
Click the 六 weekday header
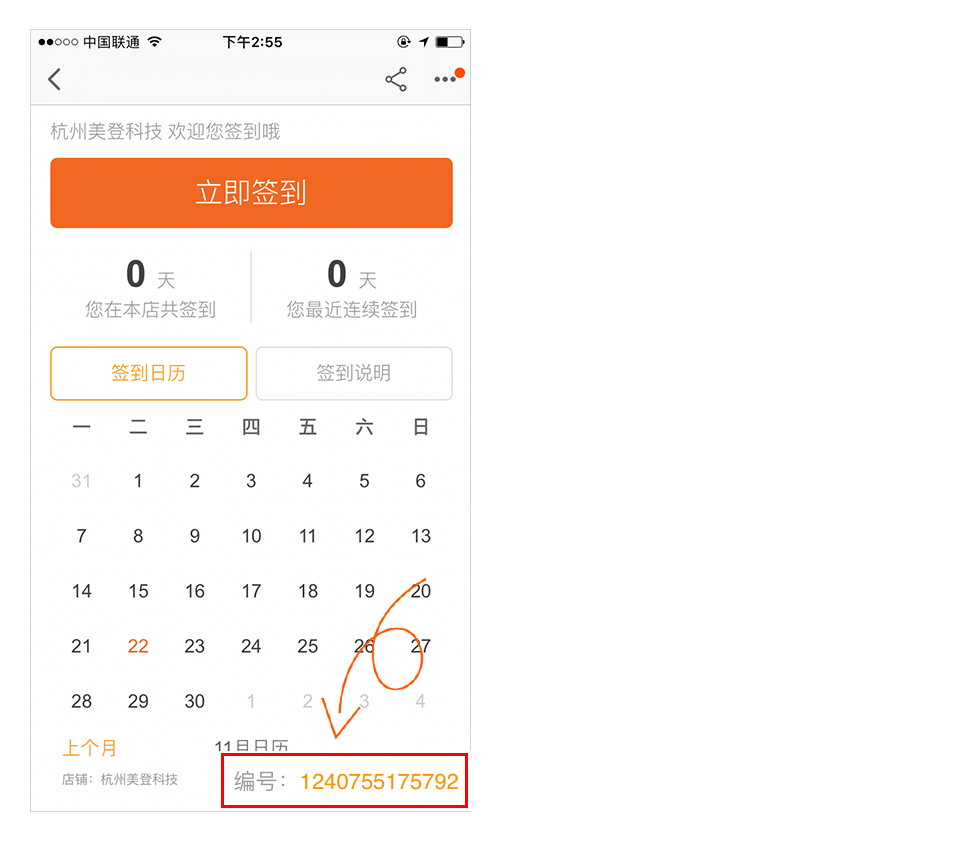[364, 427]
